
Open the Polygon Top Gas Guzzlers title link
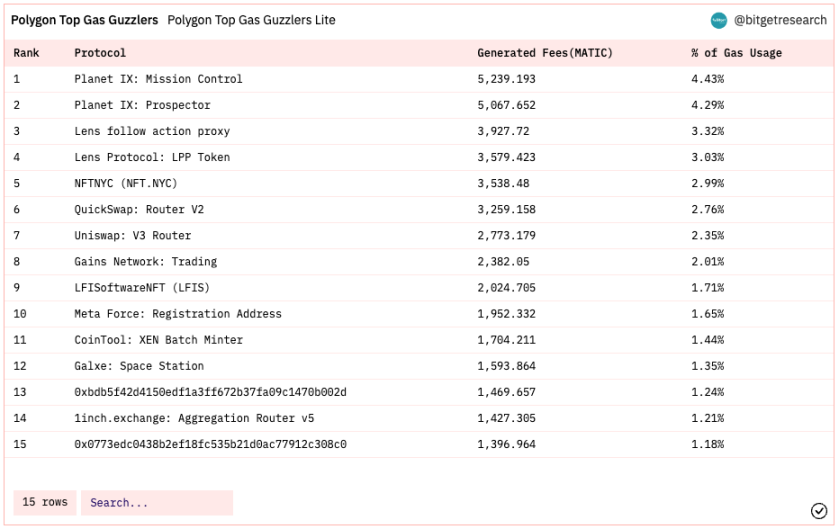click(85, 20)
